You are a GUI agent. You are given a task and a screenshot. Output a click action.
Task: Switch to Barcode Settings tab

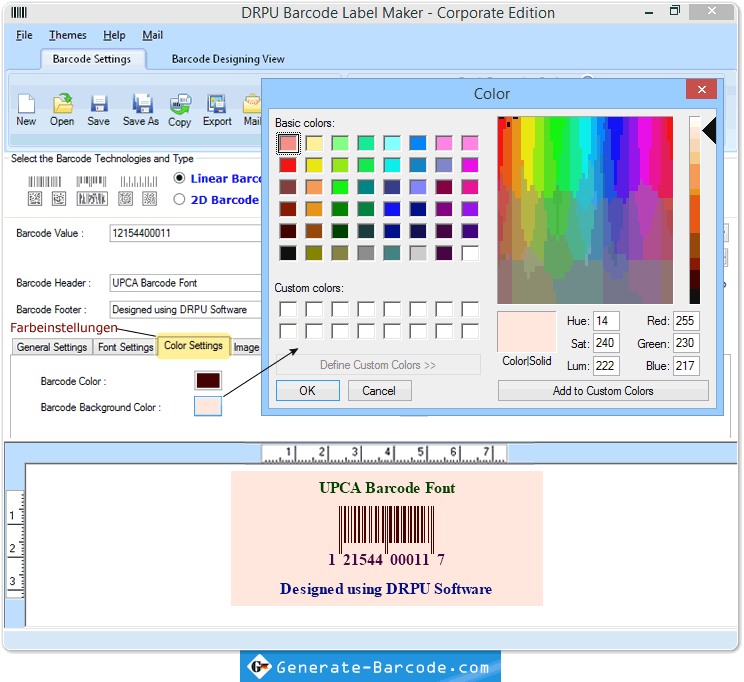(92, 59)
